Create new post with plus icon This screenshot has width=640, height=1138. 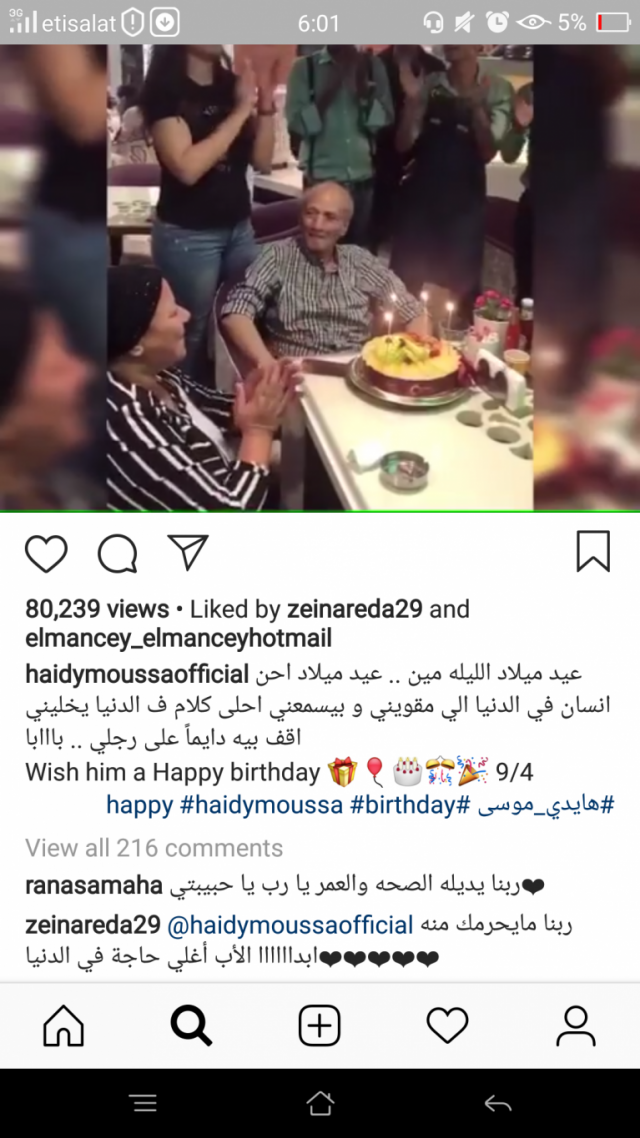tap(320, 1026)
